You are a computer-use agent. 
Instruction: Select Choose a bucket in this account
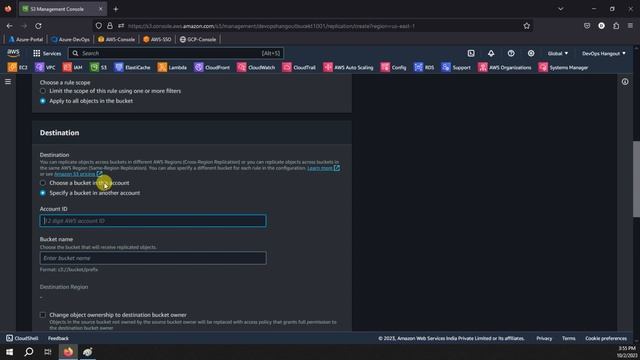[x=43, y=183]
